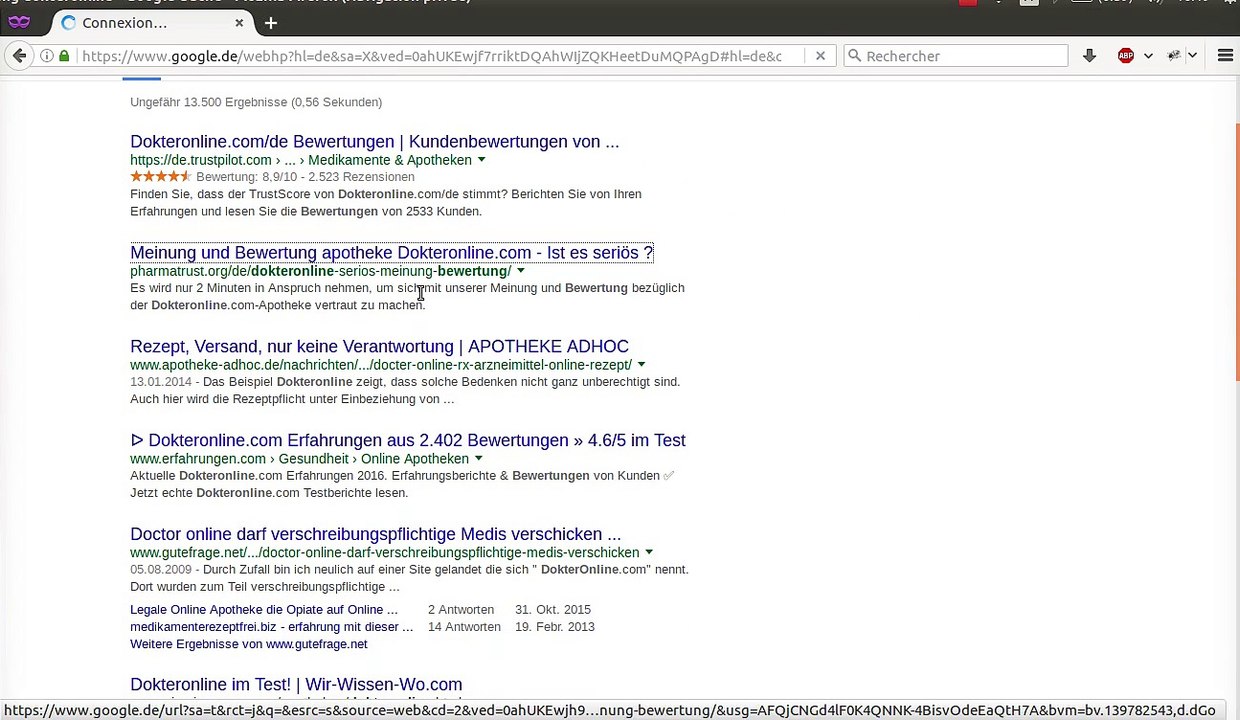Image resolution: width=1240 pixels, height=720 pixels.
Task: Click the Ungefähr 13.500 Ergebnisse text
Action: [256, 102]
